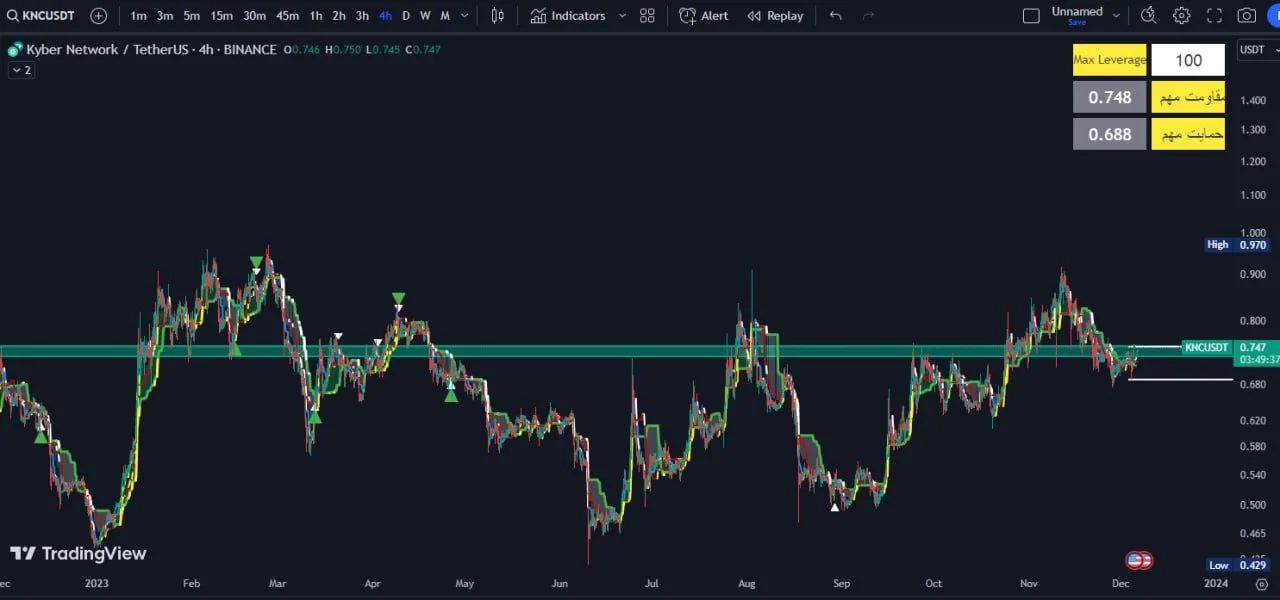Screen dimensions: 1280x600
Task: Click the Low 0.429 price label
Action: [x=1238, y=565]
